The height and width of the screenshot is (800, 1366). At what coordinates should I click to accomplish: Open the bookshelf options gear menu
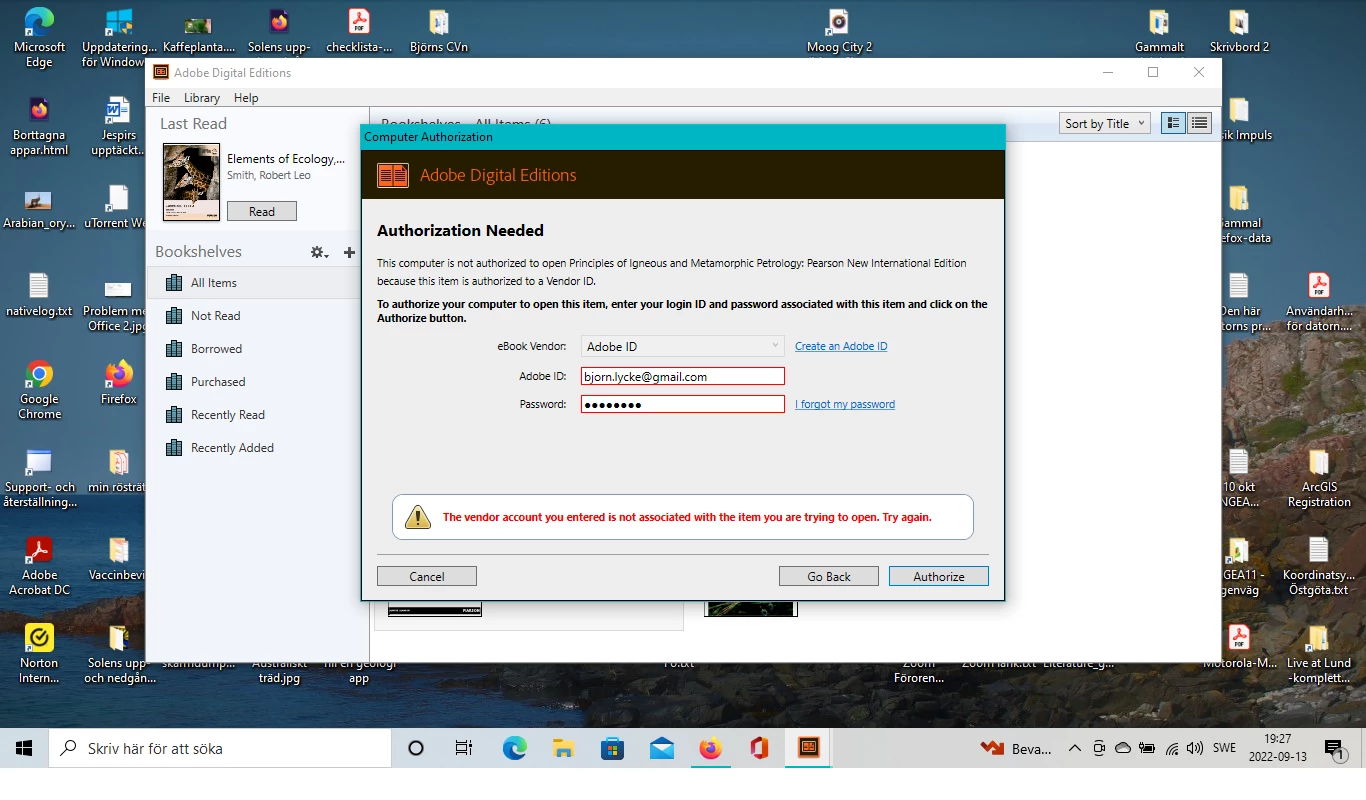(x=319, y=252)
